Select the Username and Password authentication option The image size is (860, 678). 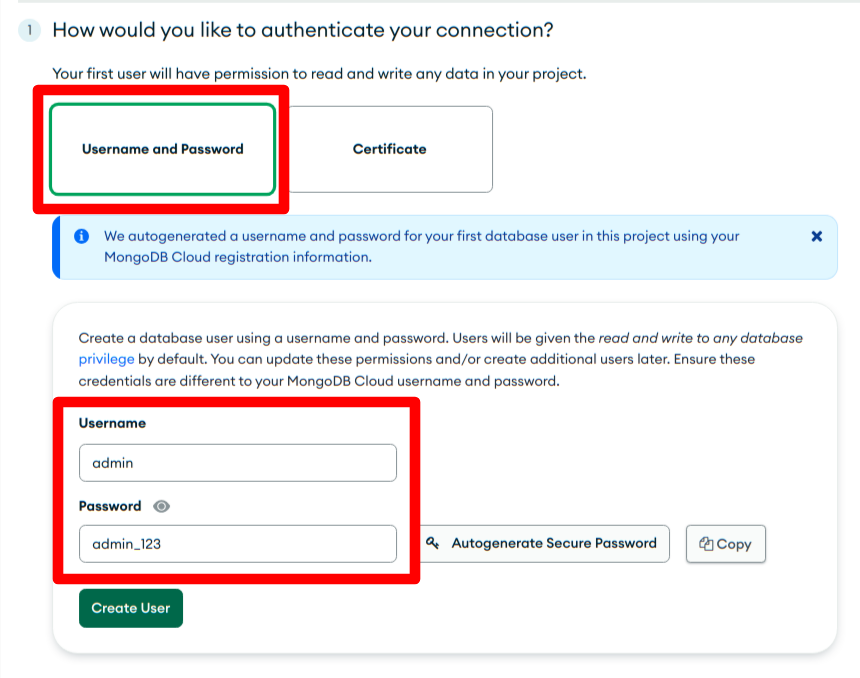click(x=162, y=149)
